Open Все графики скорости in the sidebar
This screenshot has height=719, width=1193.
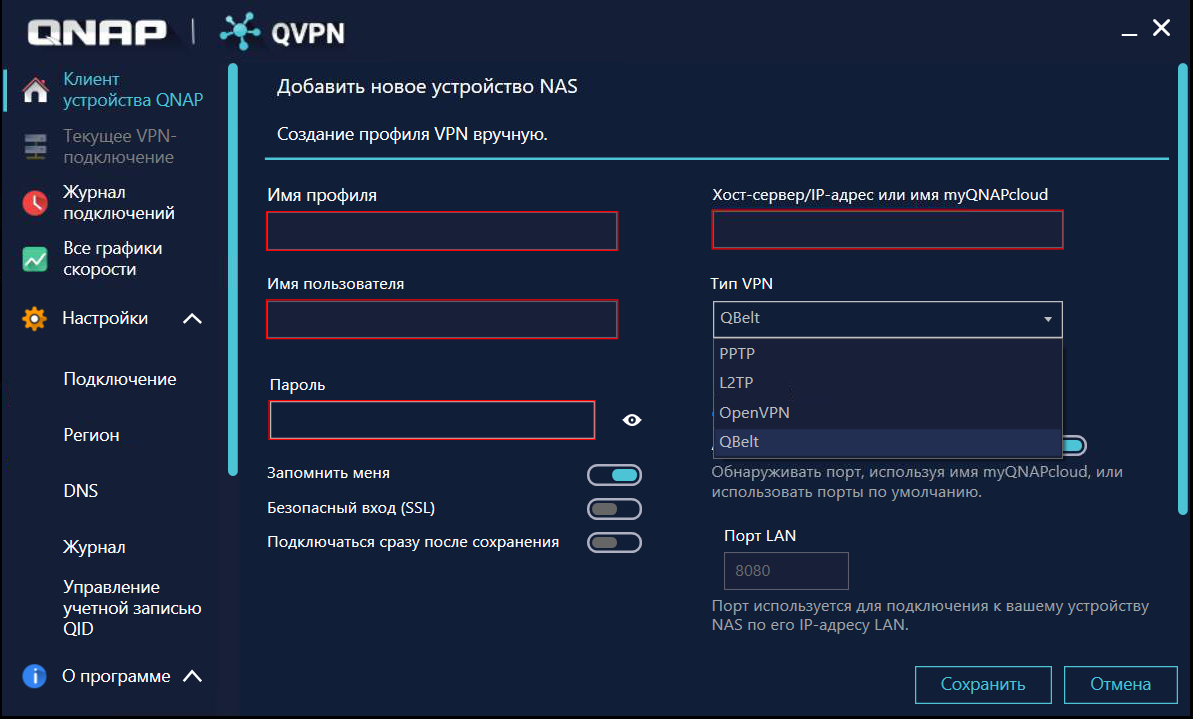click(x=113, y=259)
